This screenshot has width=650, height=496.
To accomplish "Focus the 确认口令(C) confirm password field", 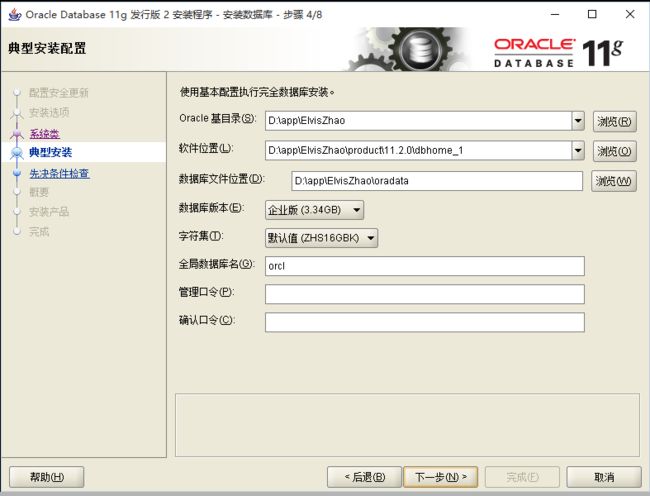I will 425,322.
